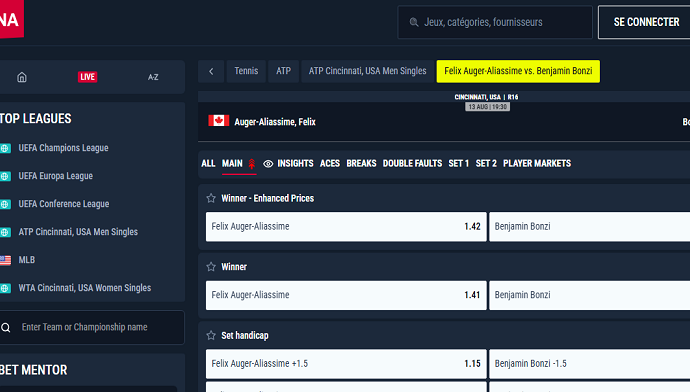Bet Benjamin Bonzi in Winner - Enhanced Prices
Screen dimensions: 690x392
pos(590,227)
